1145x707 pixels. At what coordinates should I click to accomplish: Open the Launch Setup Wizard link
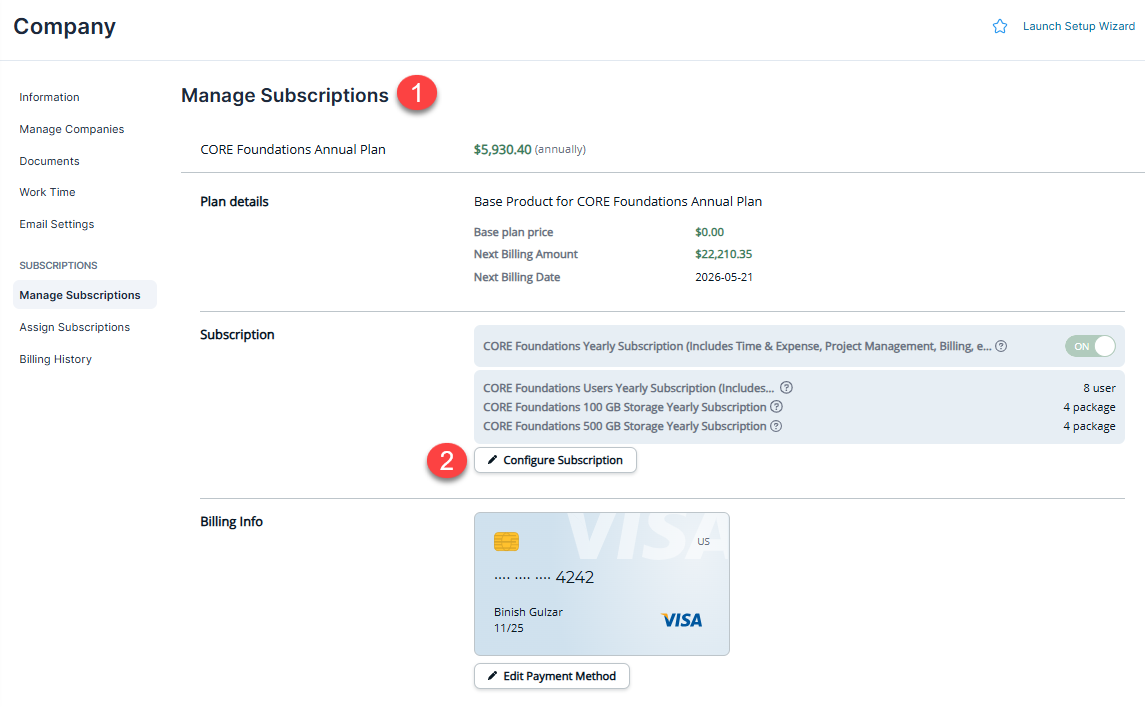point(1079,26)
